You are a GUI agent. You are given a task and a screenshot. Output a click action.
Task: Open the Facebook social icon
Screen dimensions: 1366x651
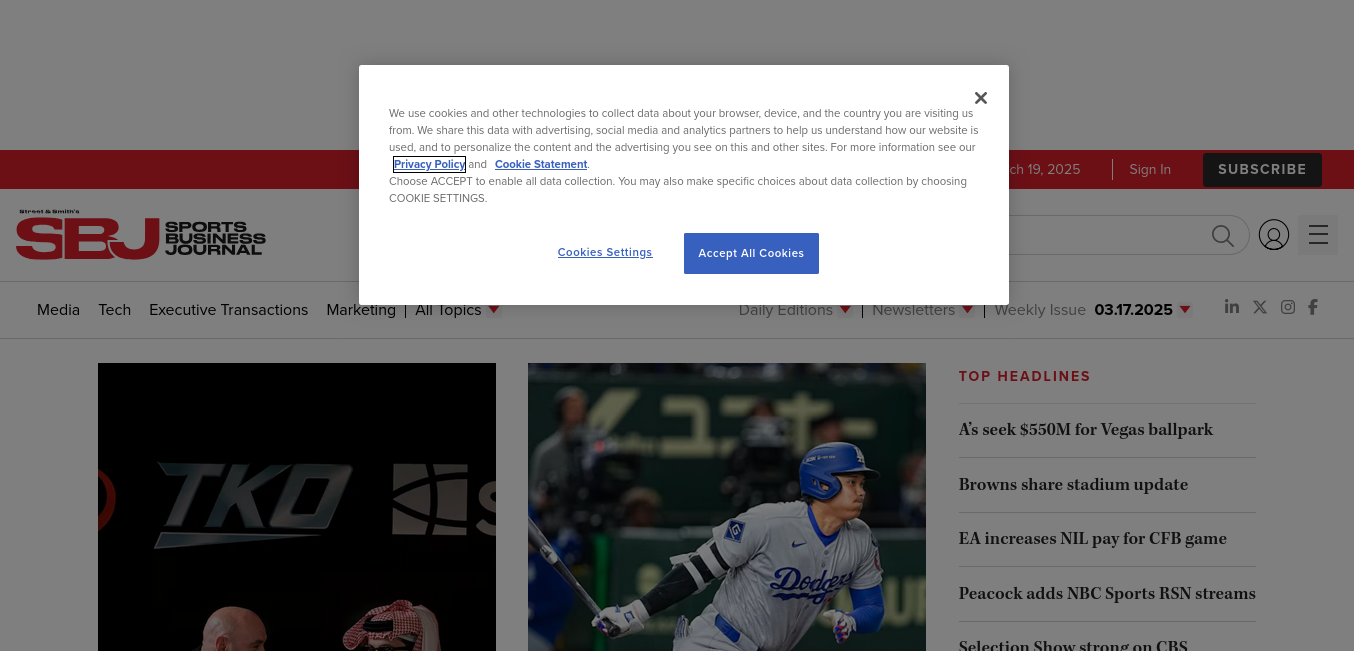coord(1313,307)
